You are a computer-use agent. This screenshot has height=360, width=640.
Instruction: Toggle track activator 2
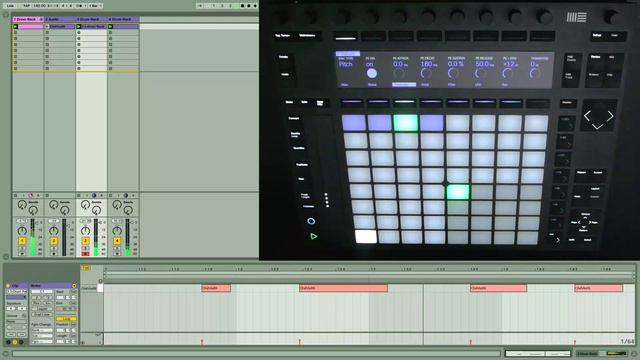(x=53, y=241)
